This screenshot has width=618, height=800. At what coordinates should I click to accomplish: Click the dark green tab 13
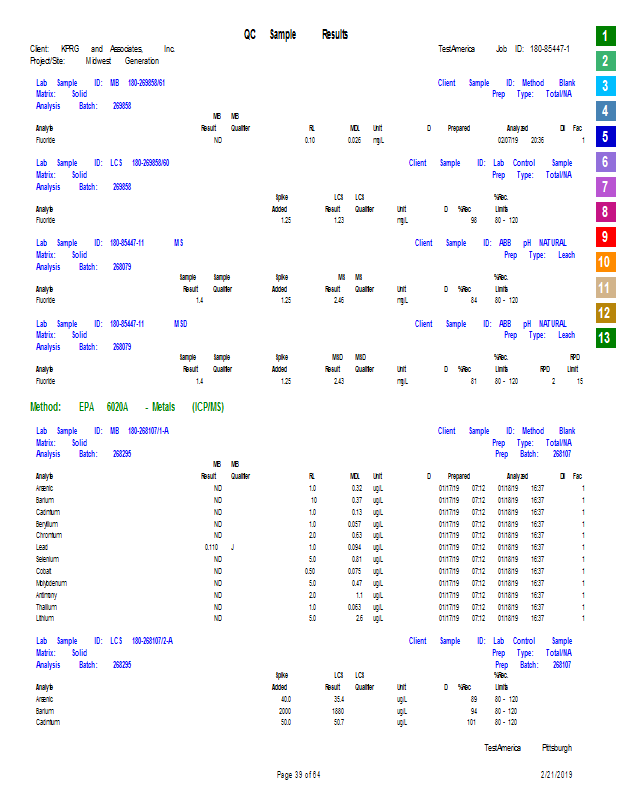pos(604,338)
